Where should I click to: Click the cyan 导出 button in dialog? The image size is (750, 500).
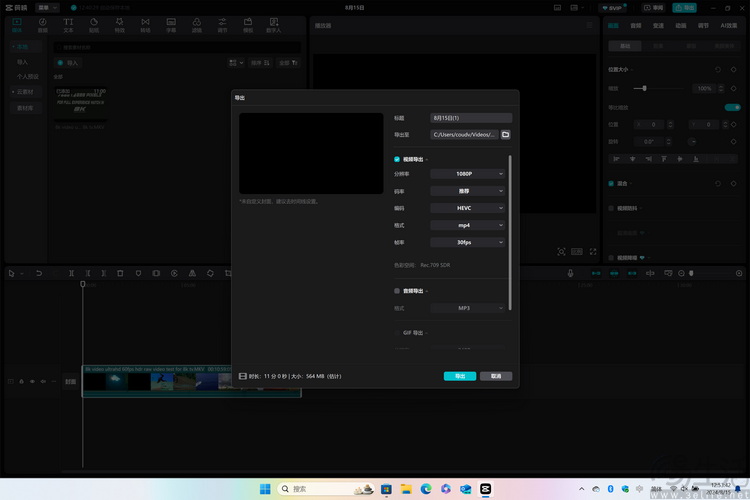click(x=459, y=376)
